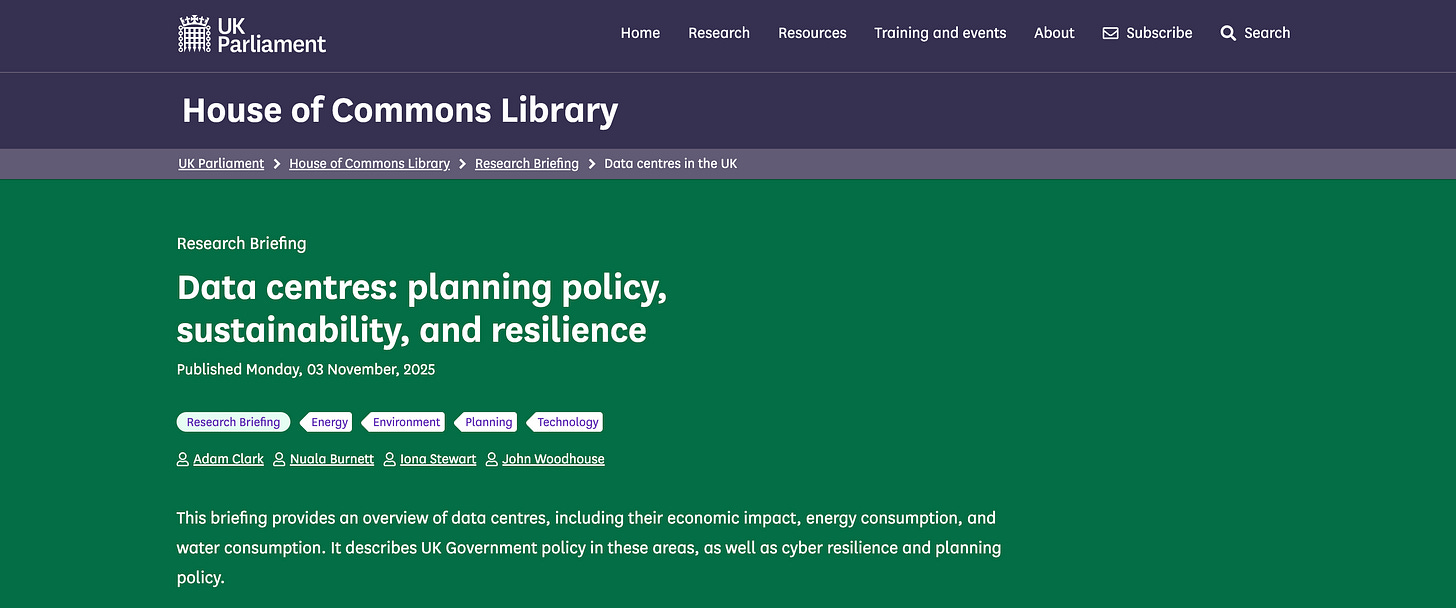Click the envelope icon beside Subscribe
The width and height of the screenshot is (1456, 608).
tap(1110, 33)
